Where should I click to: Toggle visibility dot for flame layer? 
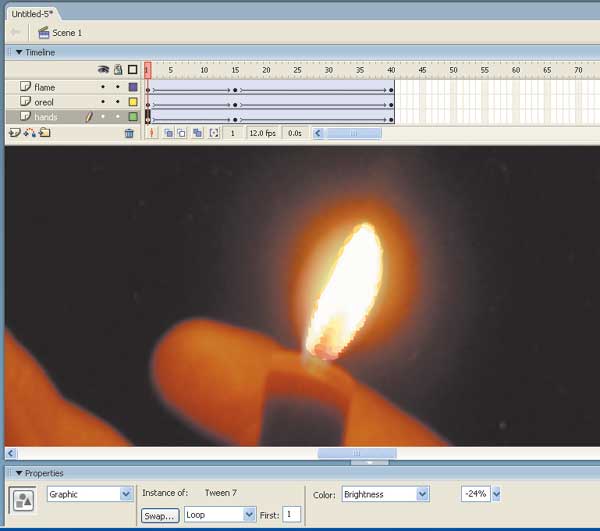point(103,87)
